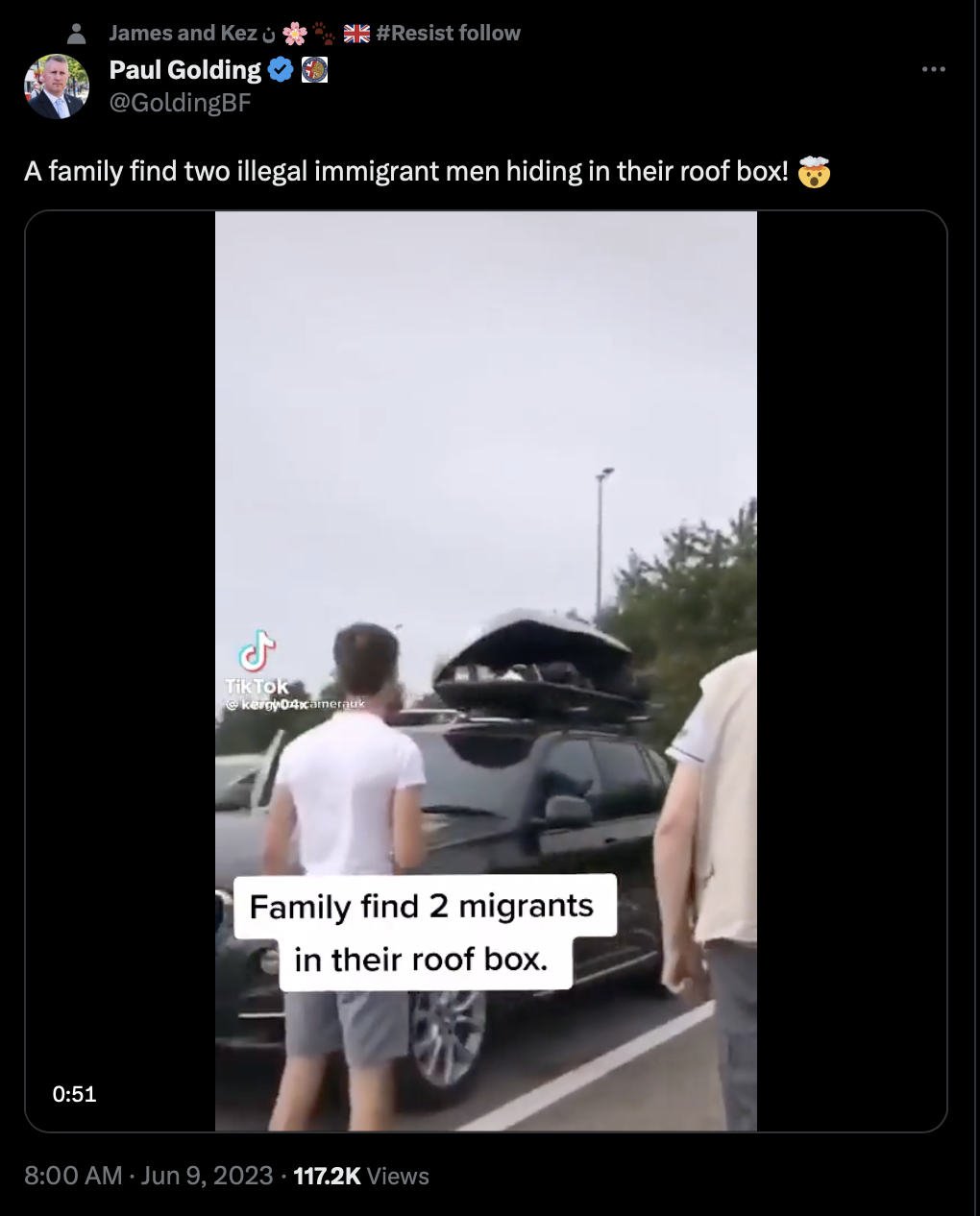Click the person icon beside follow notice

[76, 34]
